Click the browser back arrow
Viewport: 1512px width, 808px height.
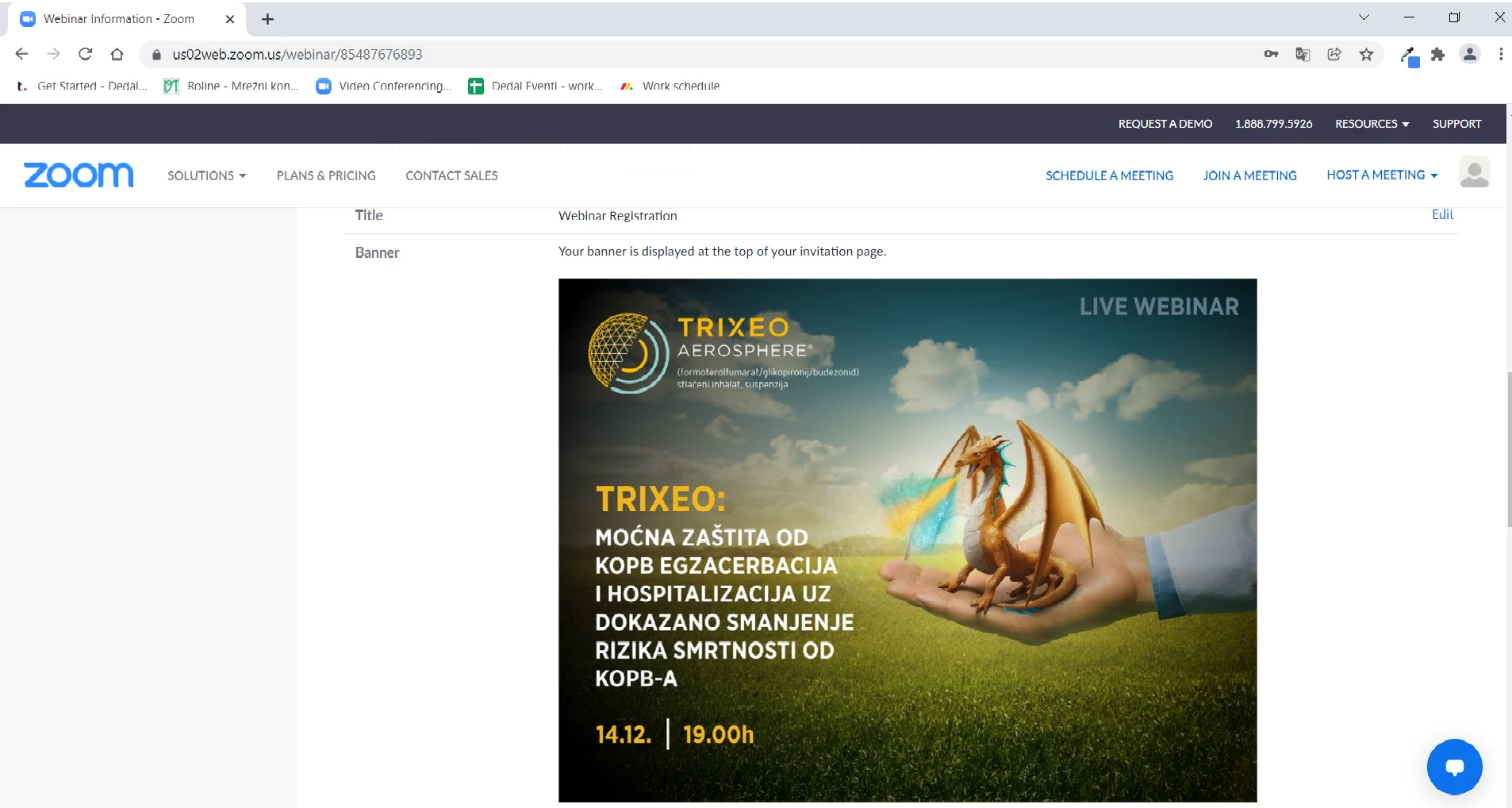point(22,54)
